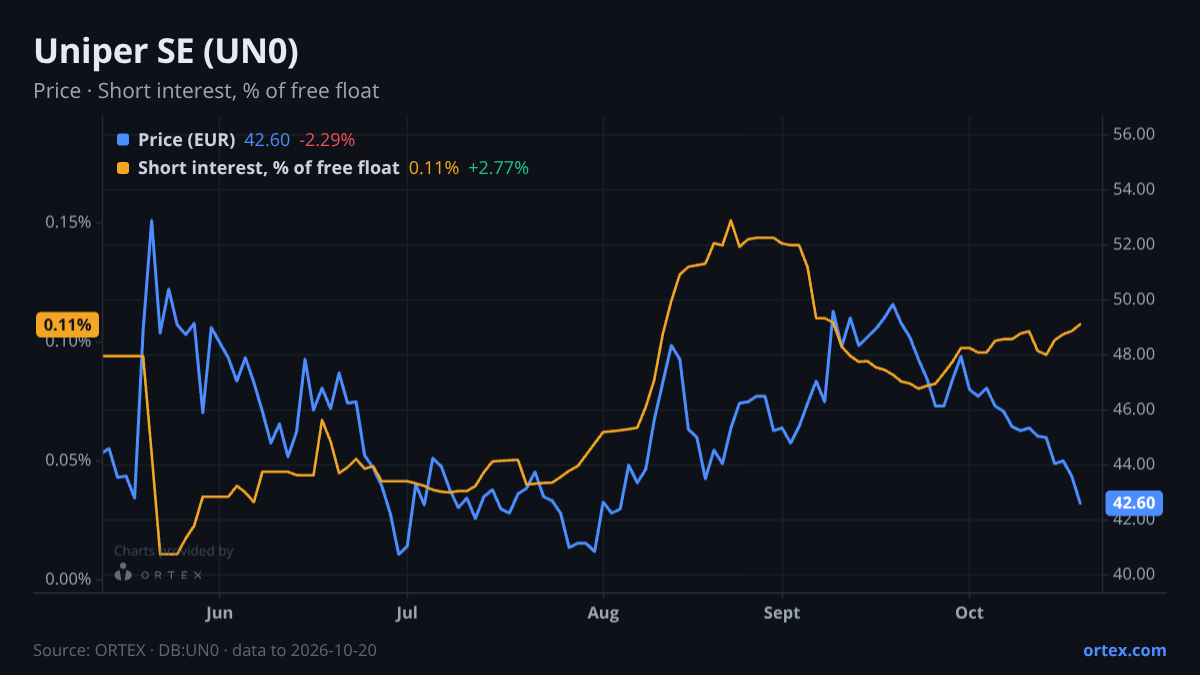Click the 50.00 right axis label
The height and width of the screenshot is (675, 1200).
(1133, 299)
